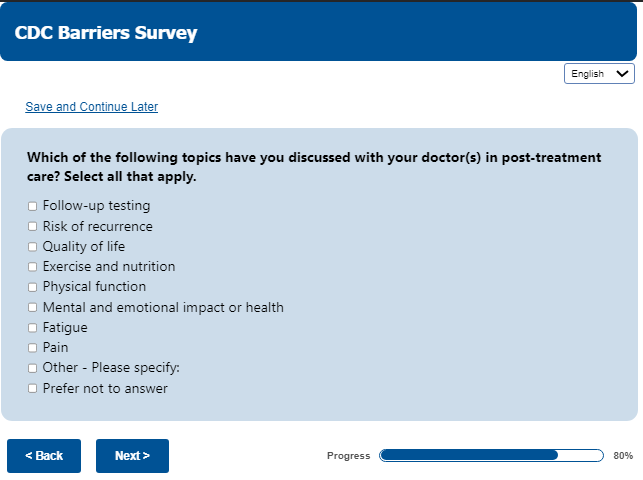Open the English language dropdown
This screenshot has height=480, width=643.
(599, 73)
